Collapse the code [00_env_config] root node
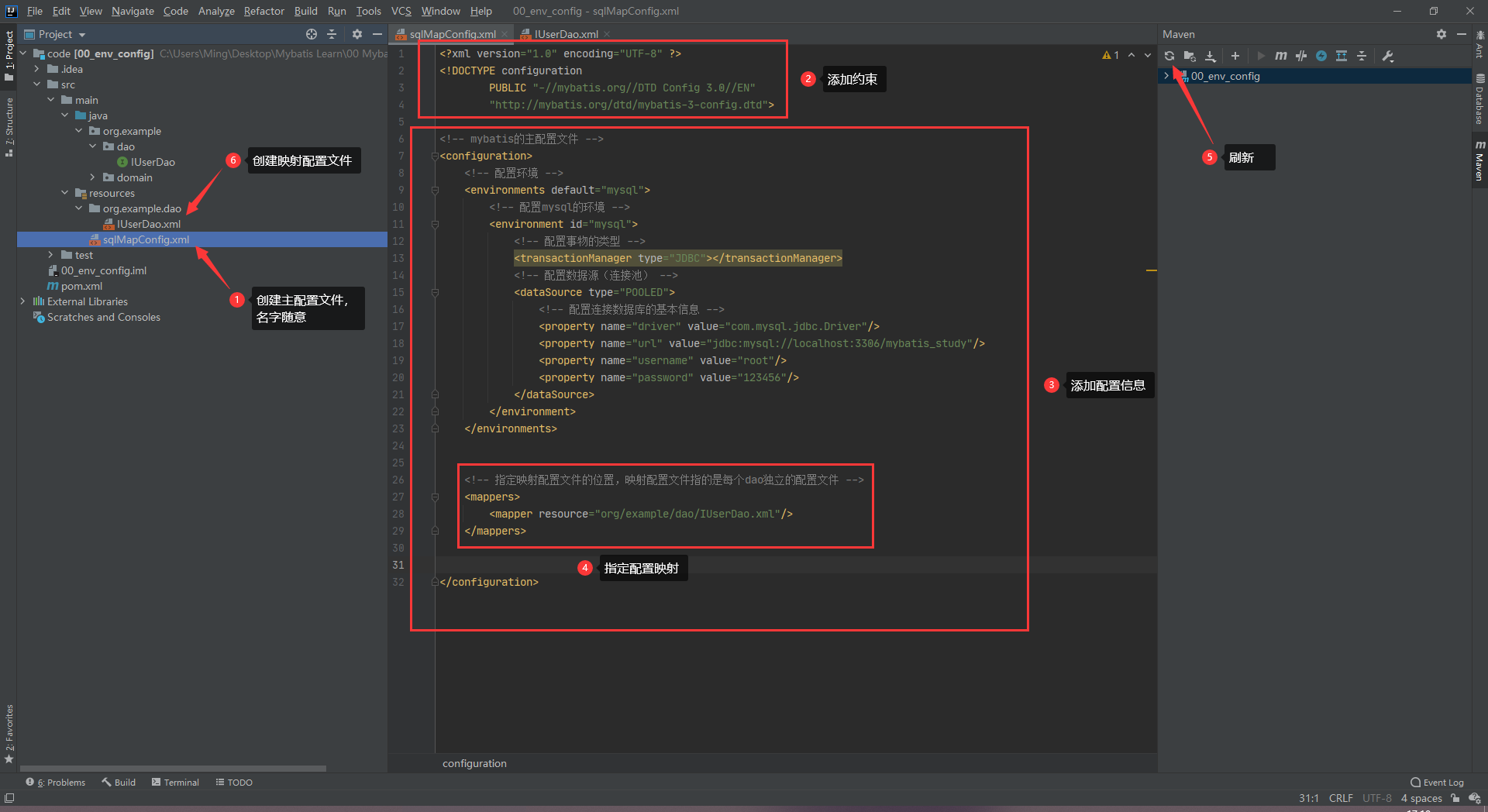This screenshot has height=812, width=1488. click(23, 53)
